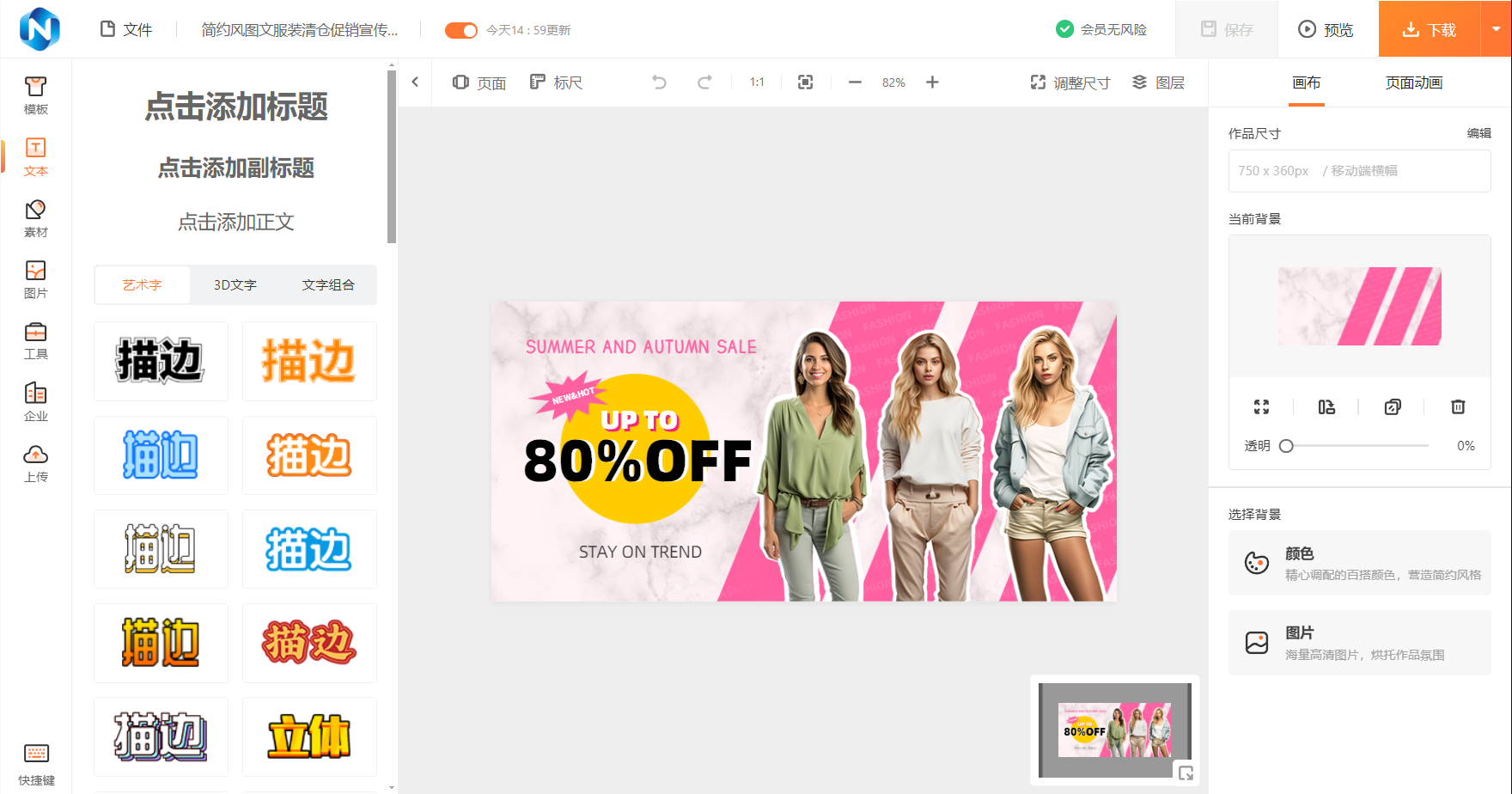Click the canvas navigator thumbnail preview
1512x794 pixels.
[1114, 731]
